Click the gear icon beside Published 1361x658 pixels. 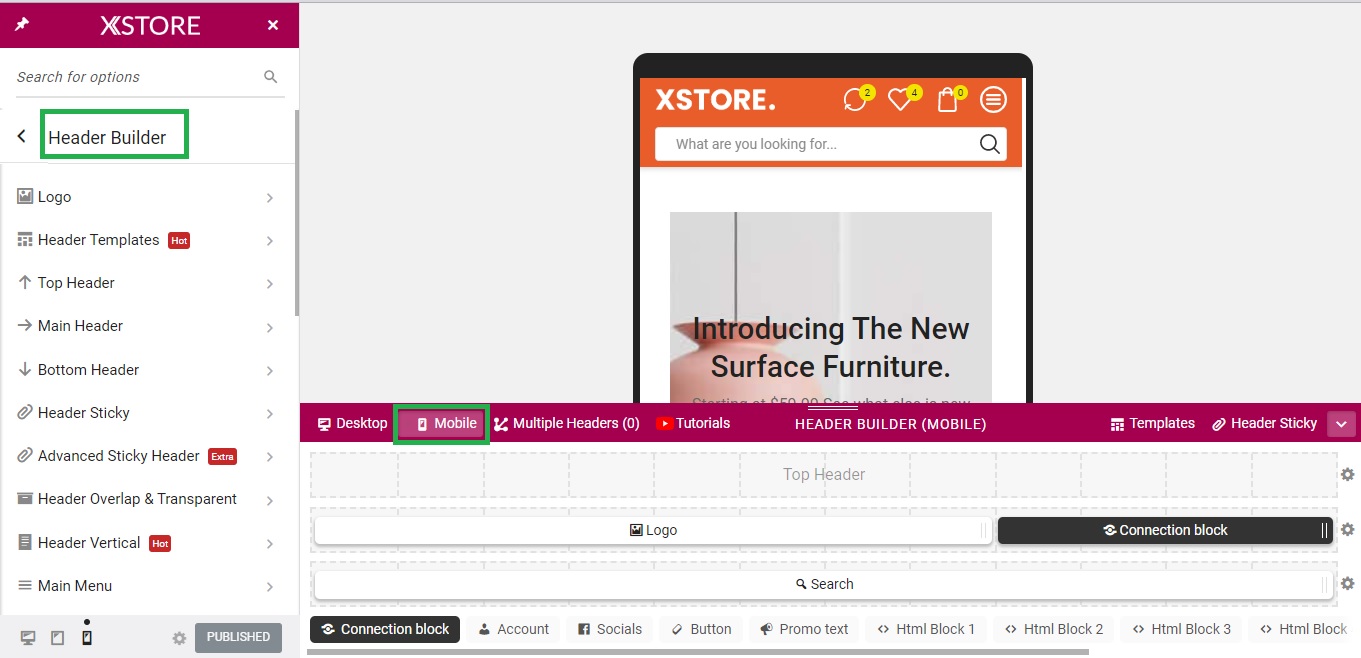(179, 638)
